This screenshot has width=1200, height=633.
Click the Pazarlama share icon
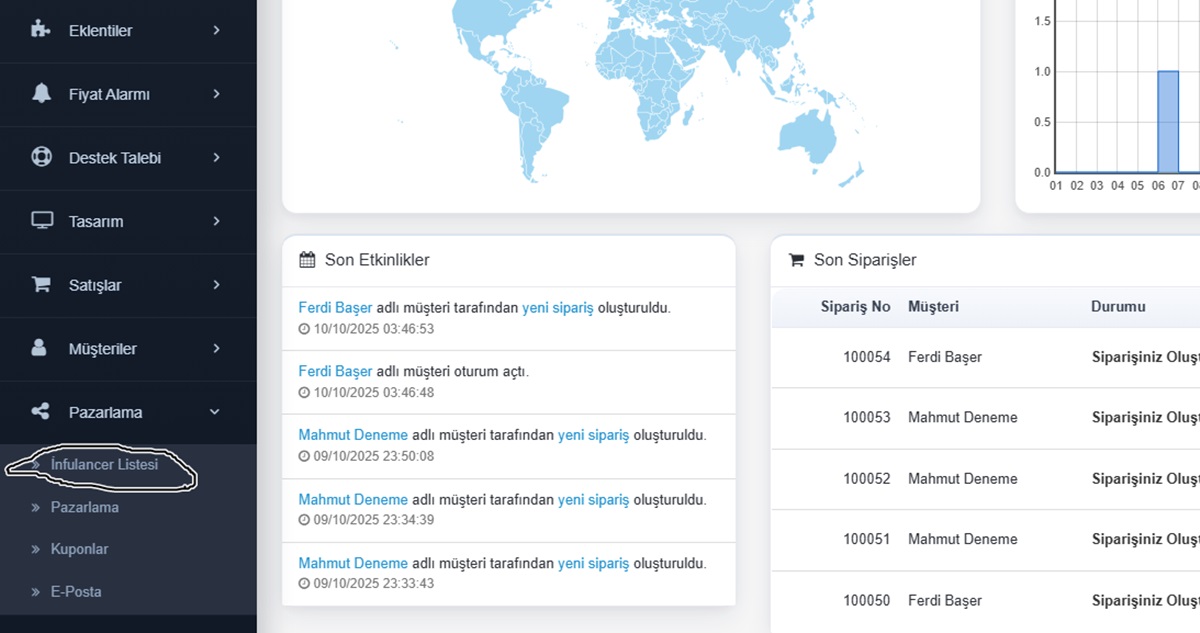(x=41, y=412)
